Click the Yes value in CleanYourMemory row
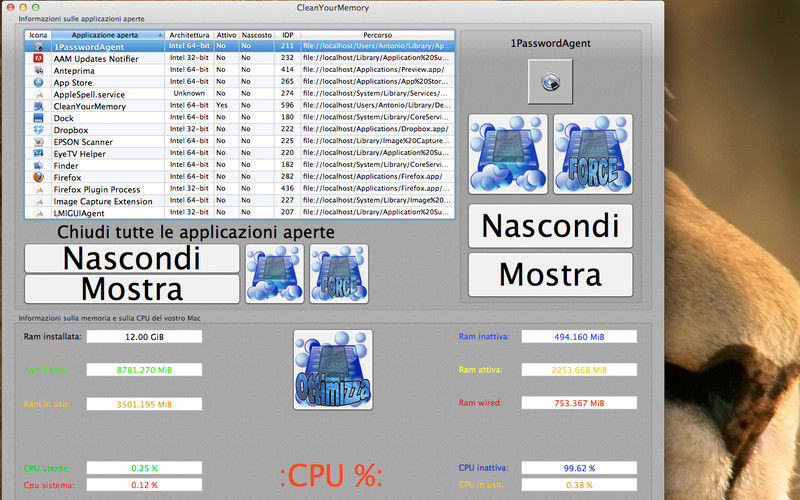Image resolution: width=800 pixels, height=500 pixels. [x=222, y=105]
